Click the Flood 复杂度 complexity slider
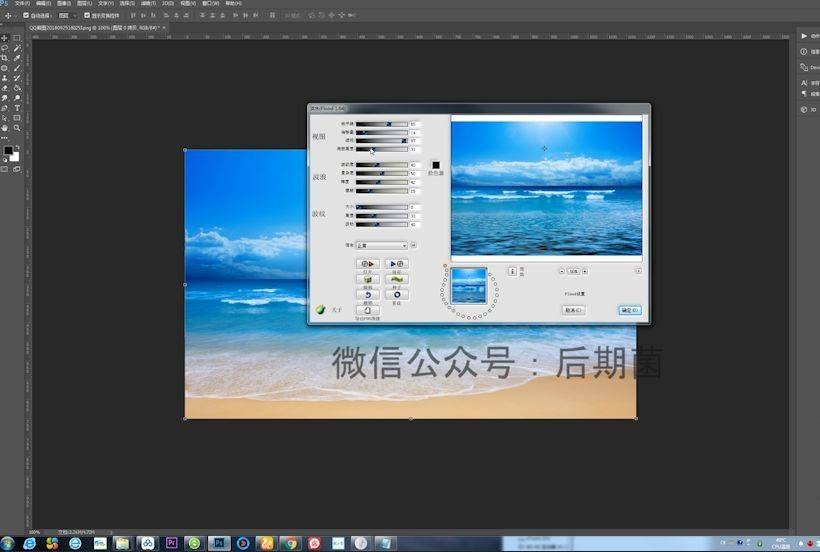The image size is (820, 552). [x=382, y=173]
